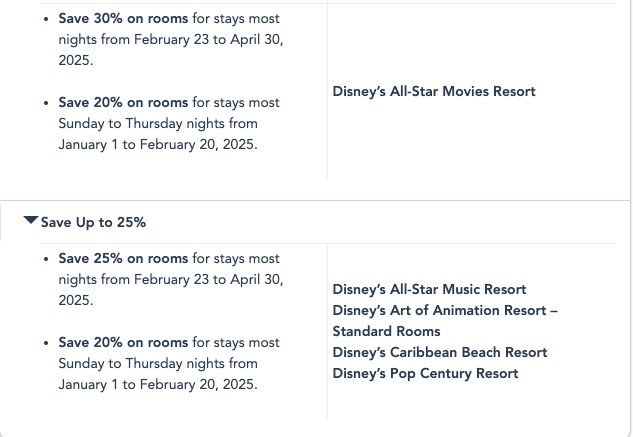Image resolution: width=633 pixels, height=437 pixels.
Task: Choose Disney's Pop Century Resort
Action: 425,373
